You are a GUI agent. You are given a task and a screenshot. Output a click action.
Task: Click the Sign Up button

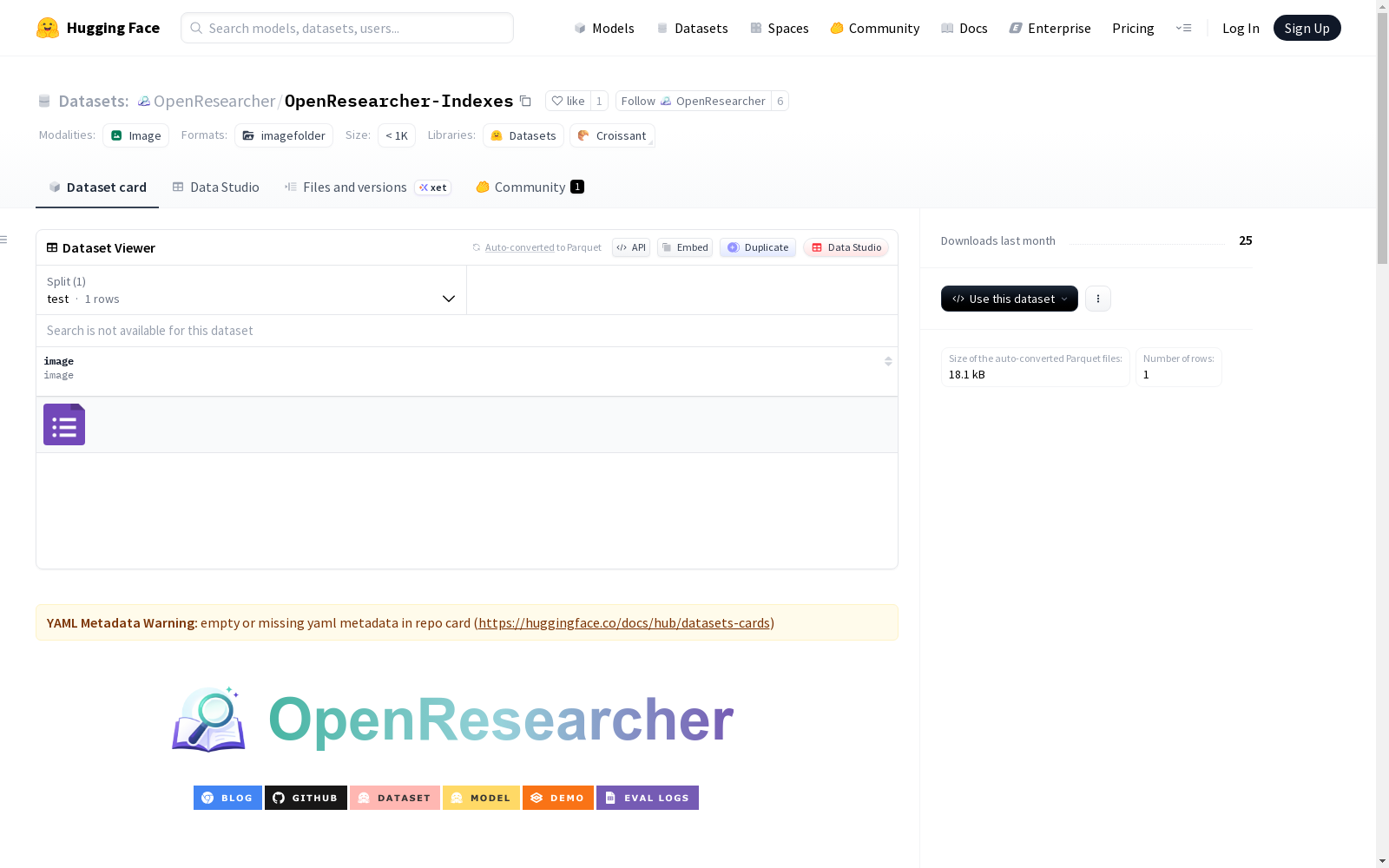coord(1307,28)
